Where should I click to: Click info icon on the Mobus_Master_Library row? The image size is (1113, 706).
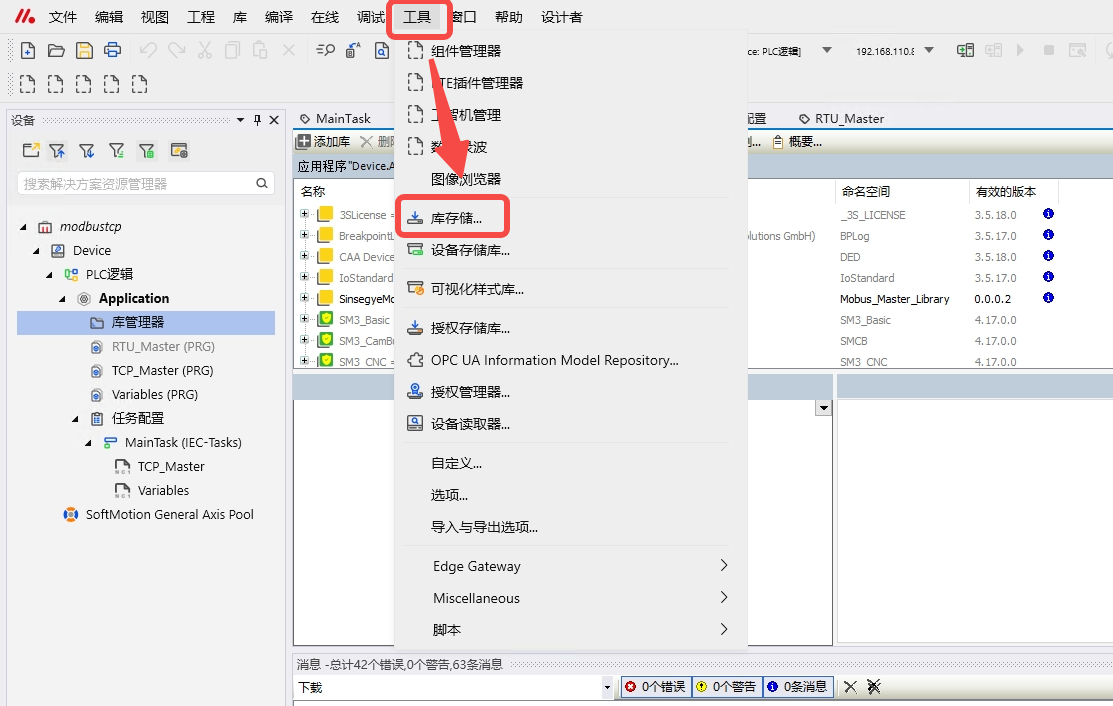click(1048, 297)
